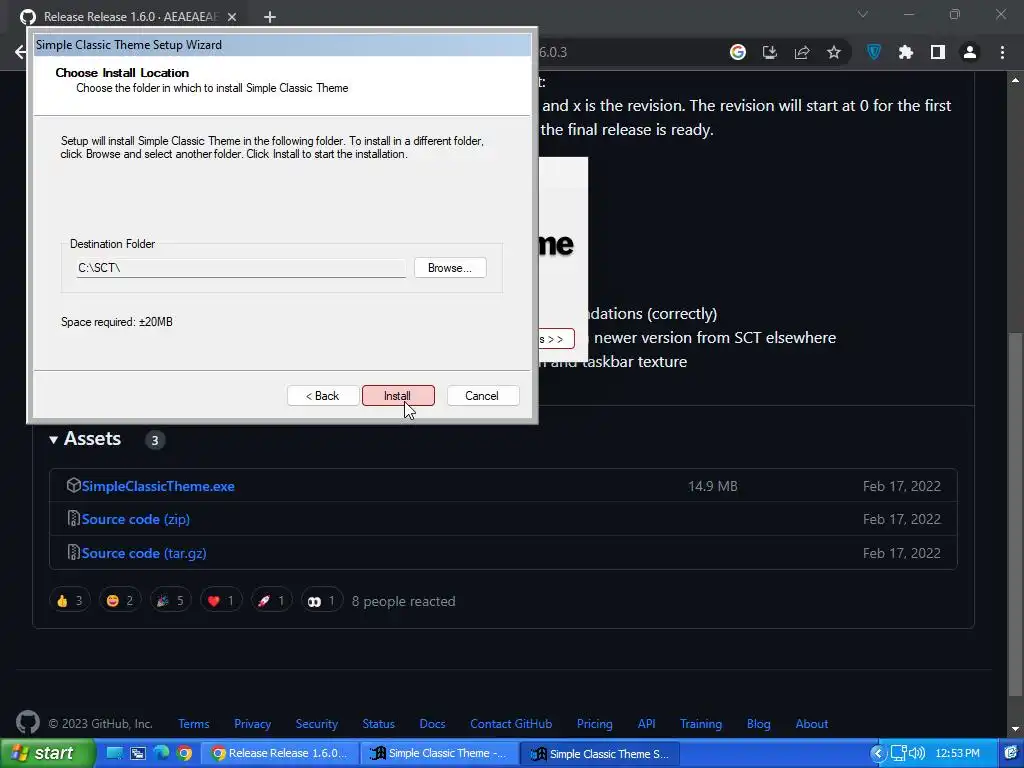Collapse the Assets section triangle
This screenshot has height=768, width=1024.
[54, 440]
